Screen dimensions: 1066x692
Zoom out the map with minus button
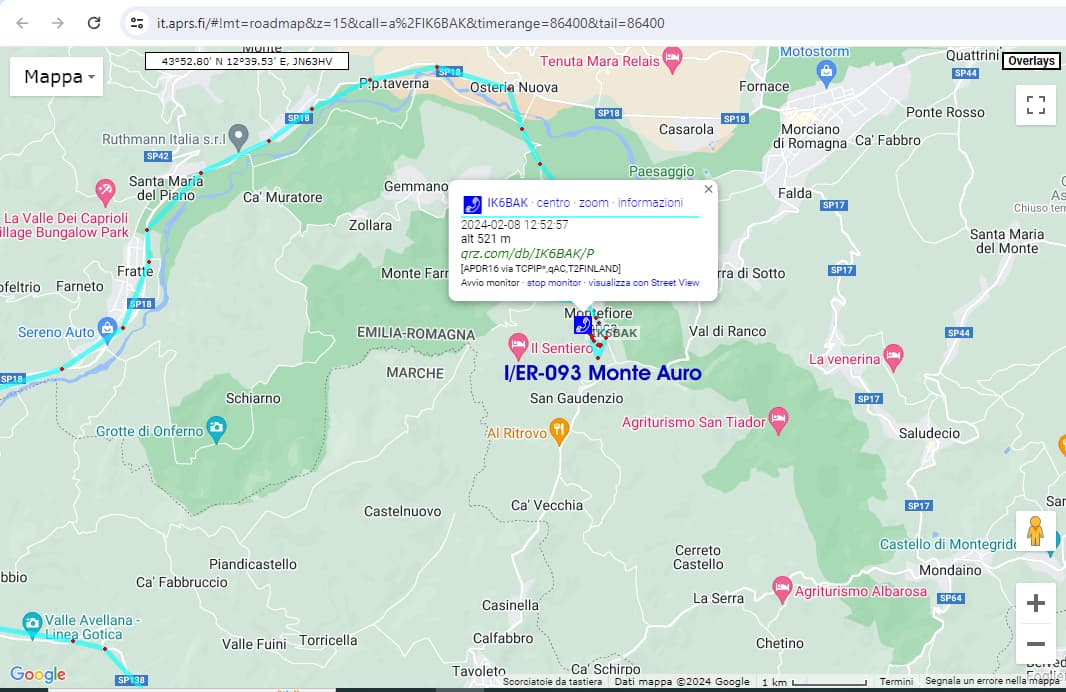pyautogui.click(x=1035, y=644)
